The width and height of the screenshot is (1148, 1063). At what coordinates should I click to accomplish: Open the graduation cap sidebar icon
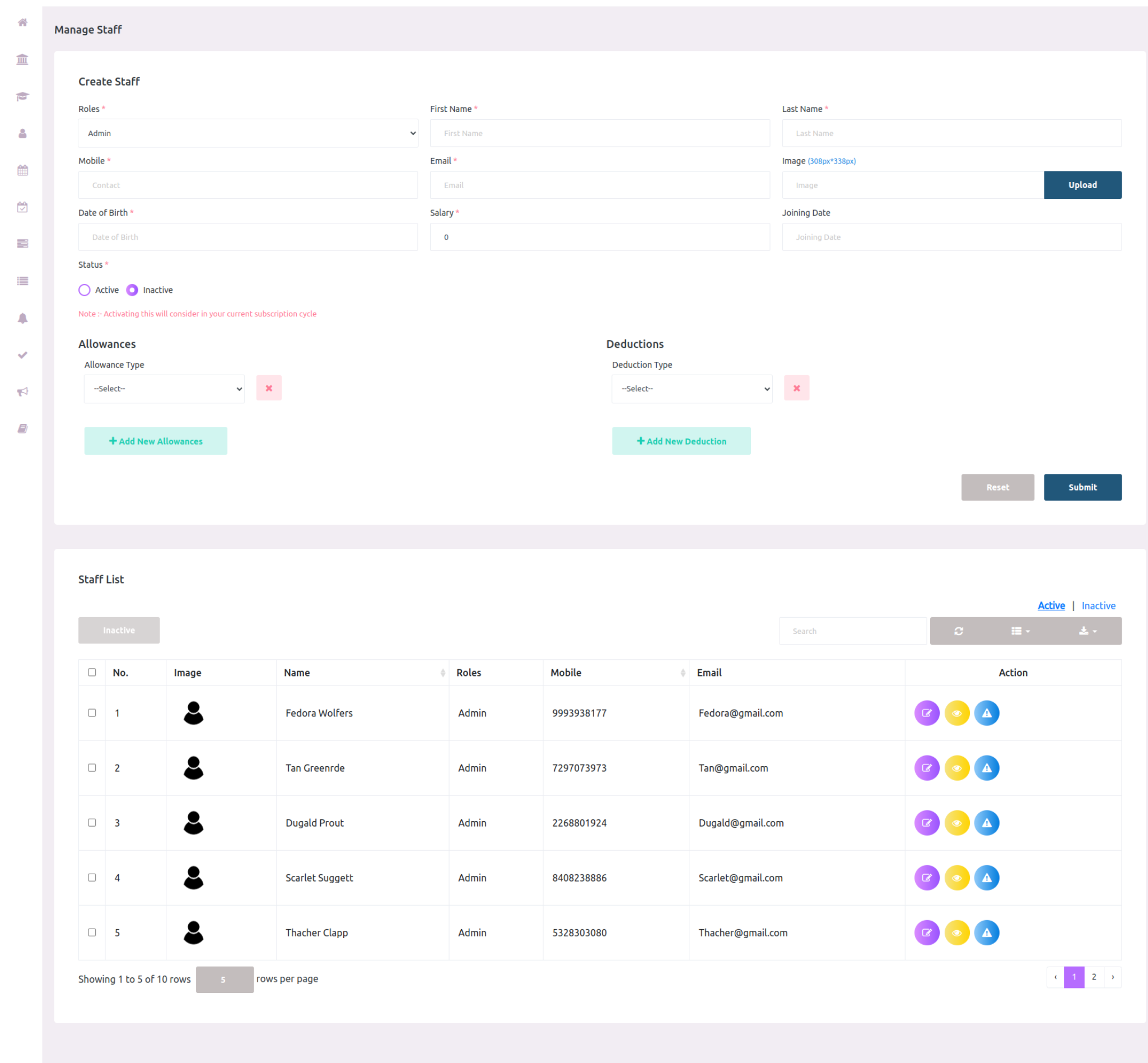[x=22, y=96]
